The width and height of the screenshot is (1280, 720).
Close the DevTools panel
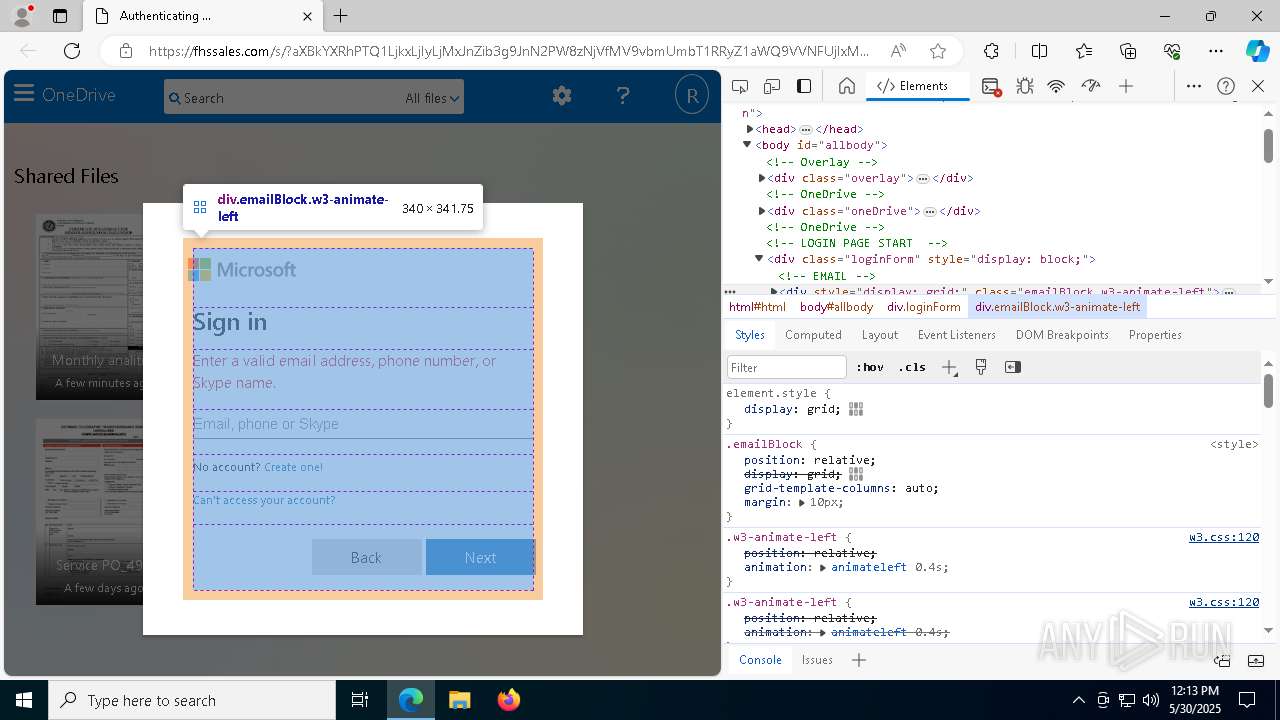point(1258,86)
